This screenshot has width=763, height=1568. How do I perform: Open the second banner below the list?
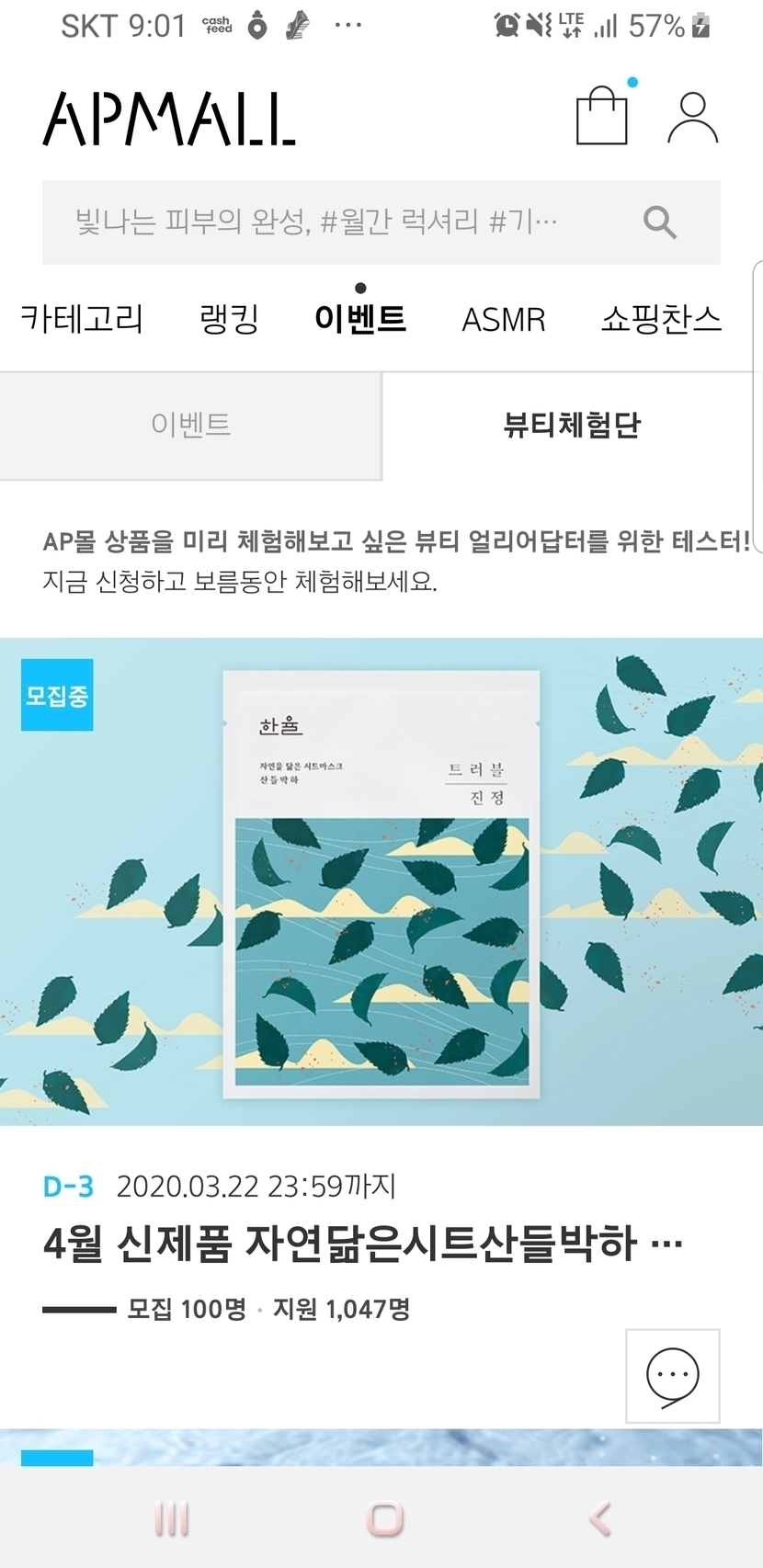point(381,1448)
